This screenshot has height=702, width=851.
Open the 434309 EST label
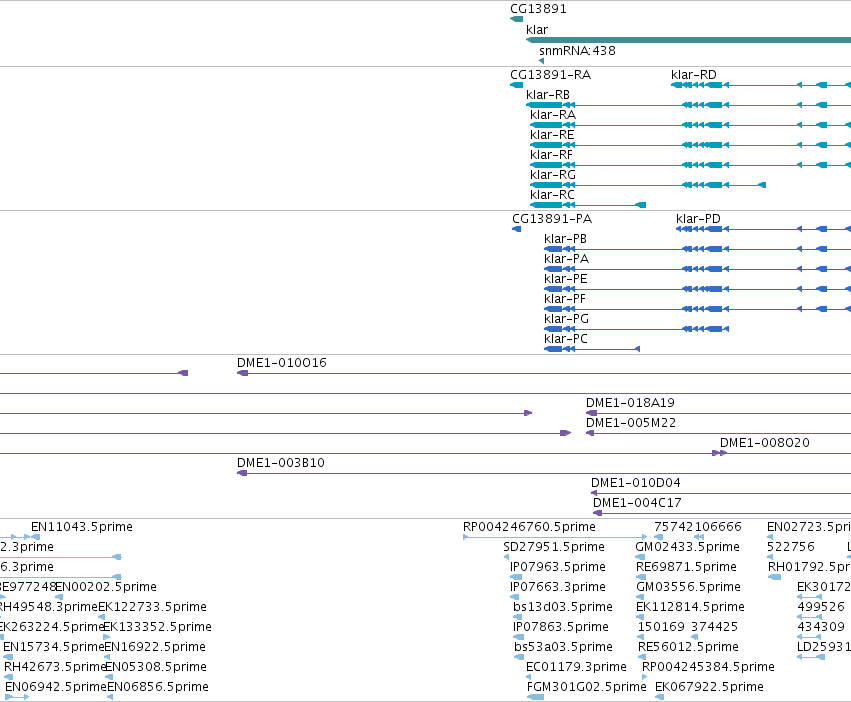821,628
